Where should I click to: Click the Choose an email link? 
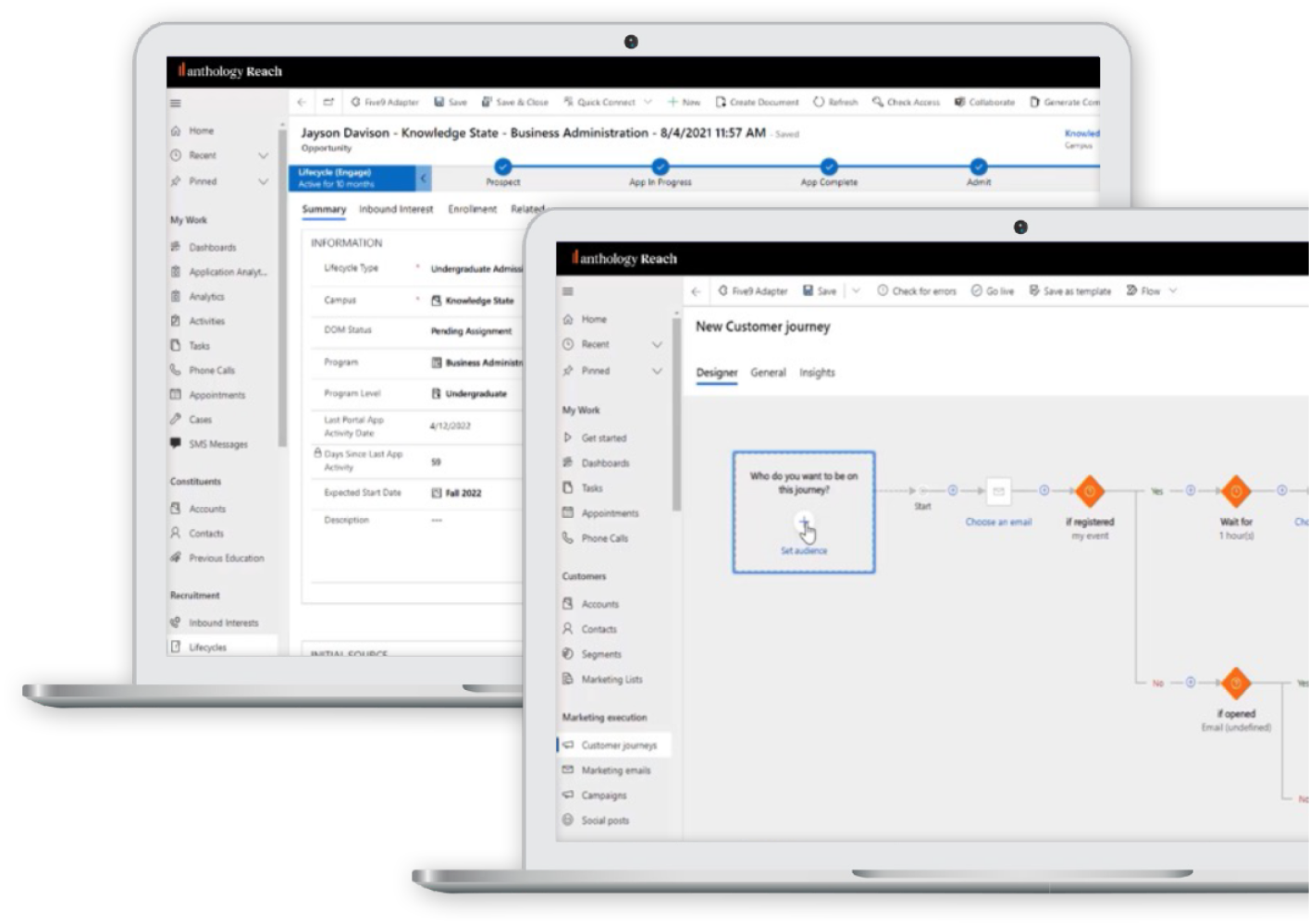pos(998,522)
